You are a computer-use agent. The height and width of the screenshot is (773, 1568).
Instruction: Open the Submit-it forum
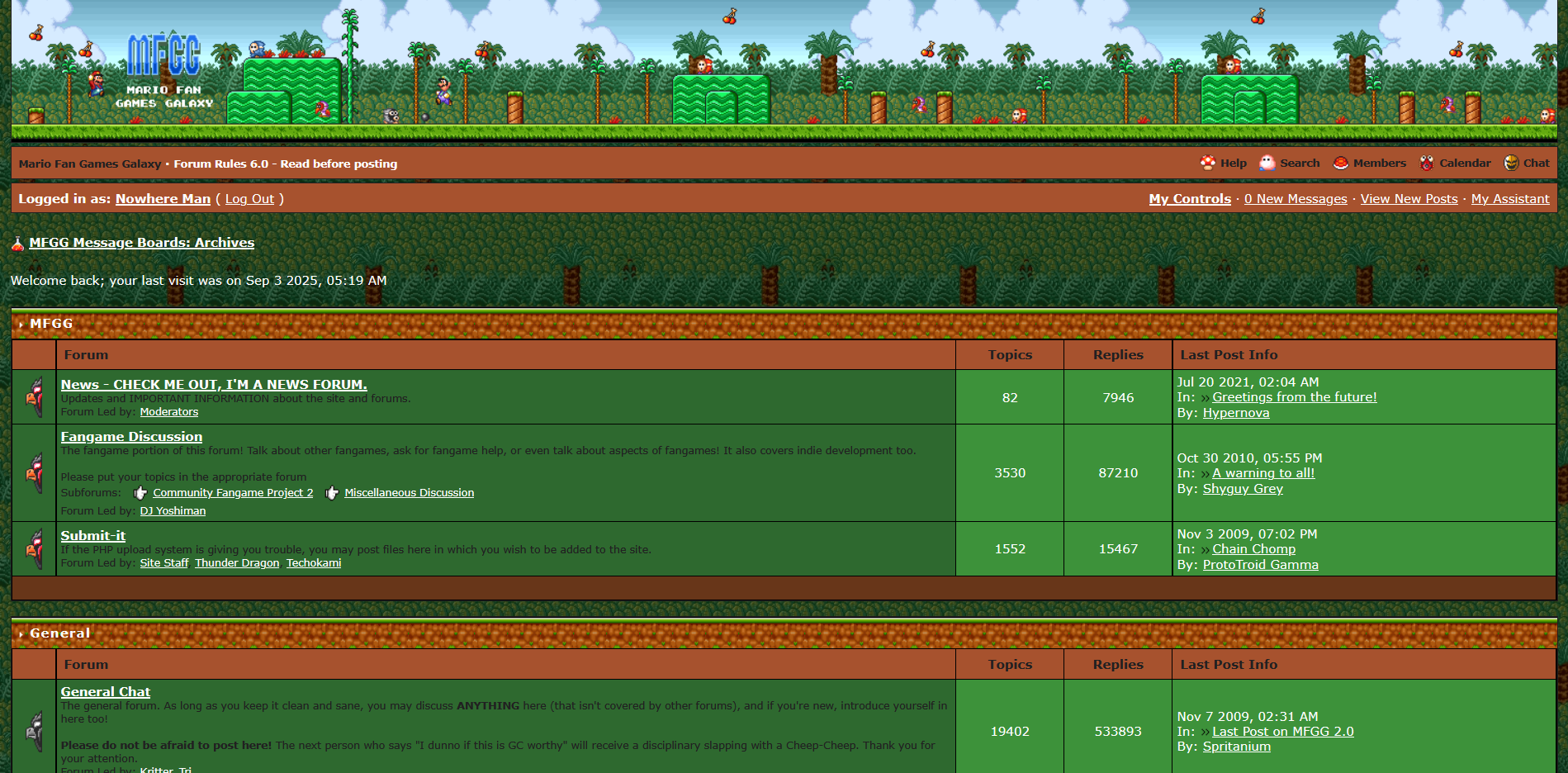pos(92,536)
